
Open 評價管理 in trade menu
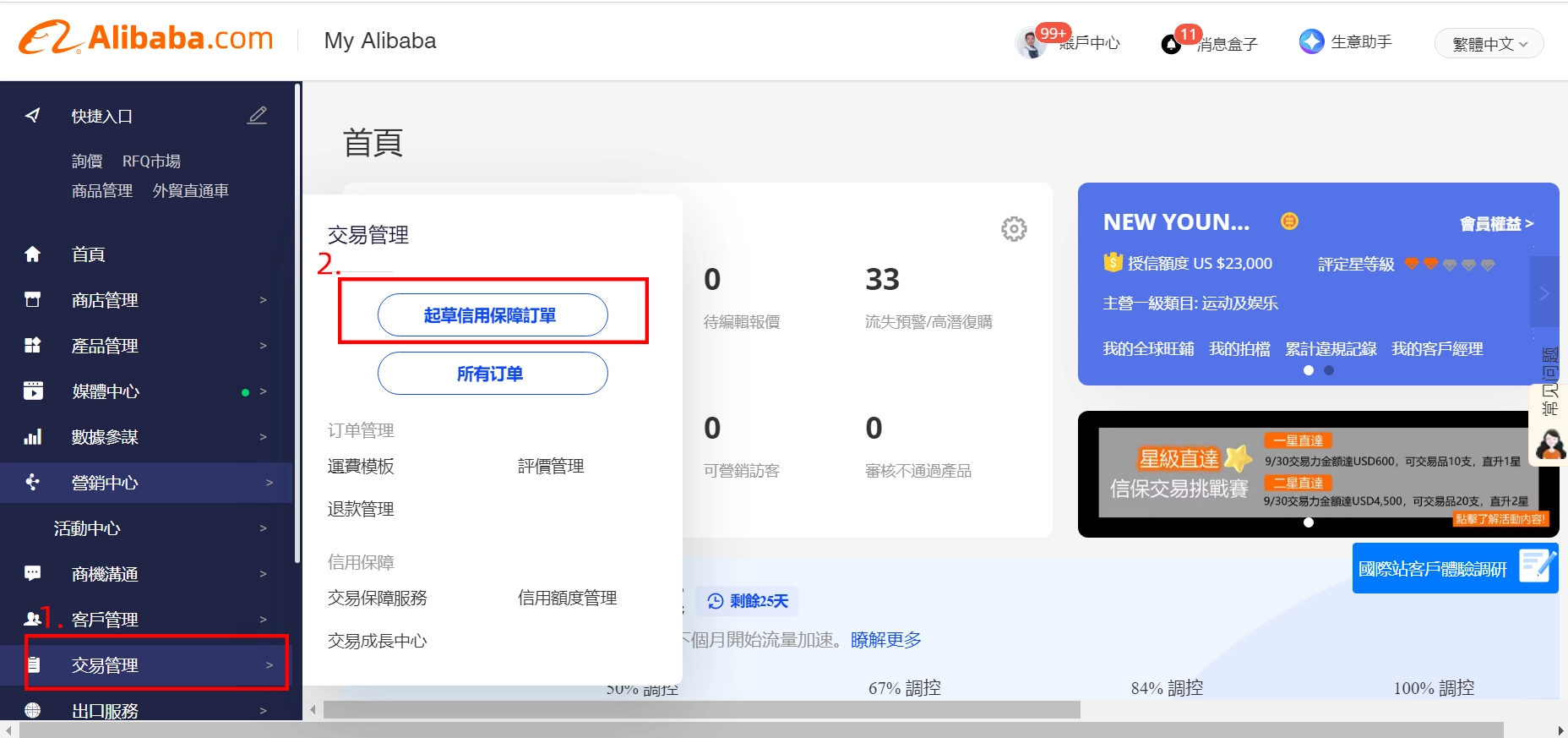pyautogui.click(x=551, y=466)
